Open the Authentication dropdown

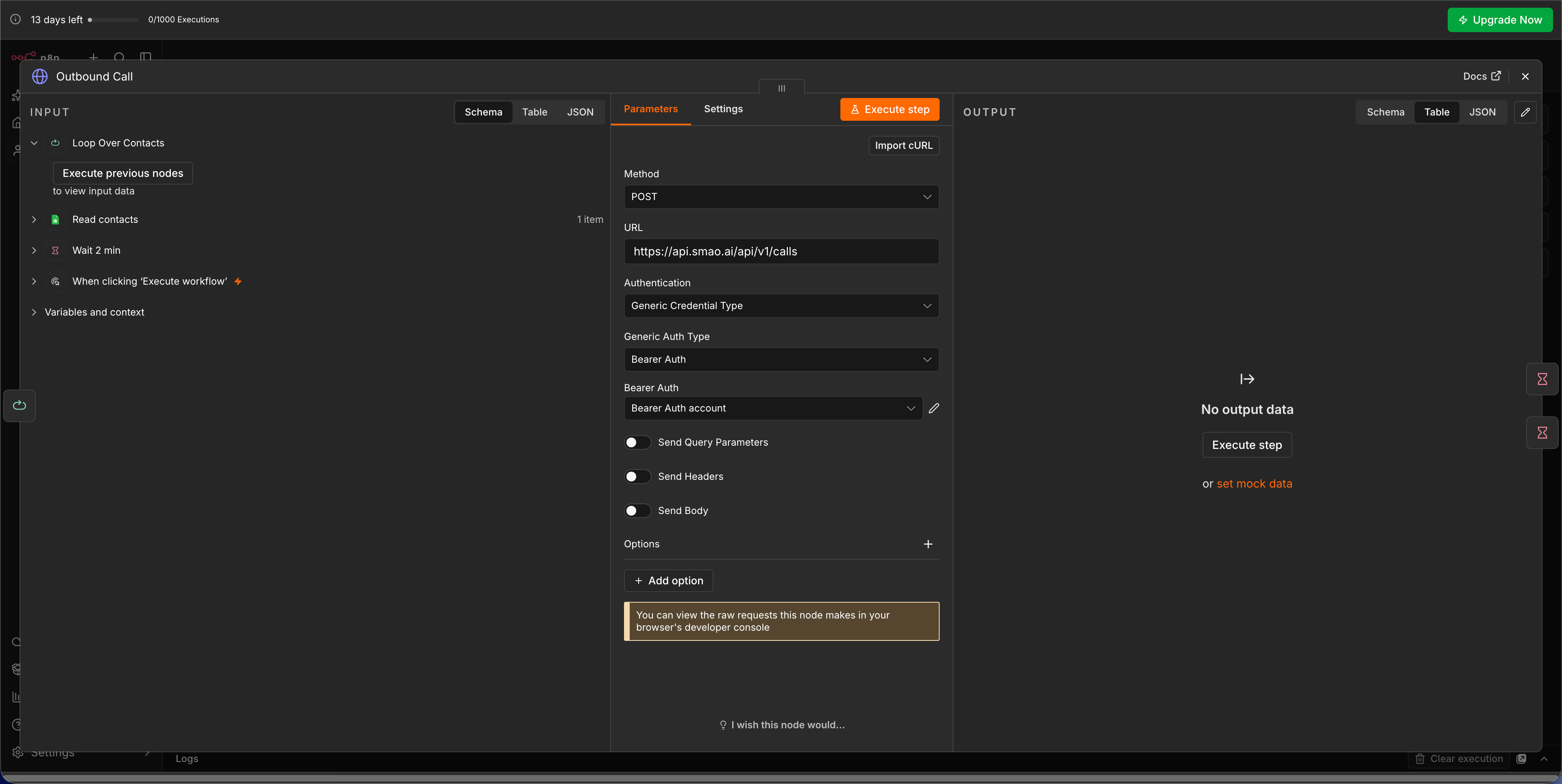[x=781, y=306]
